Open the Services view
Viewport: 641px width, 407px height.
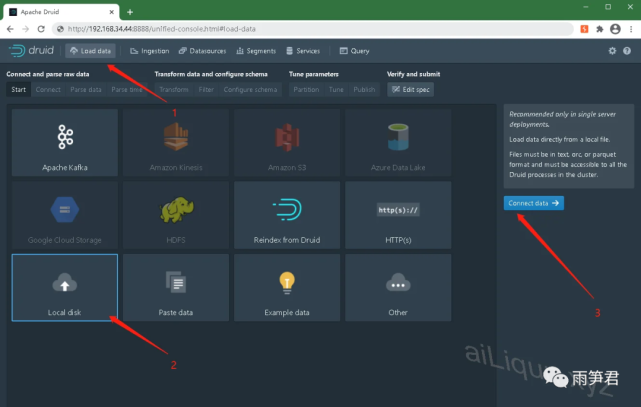coord(303,51)
